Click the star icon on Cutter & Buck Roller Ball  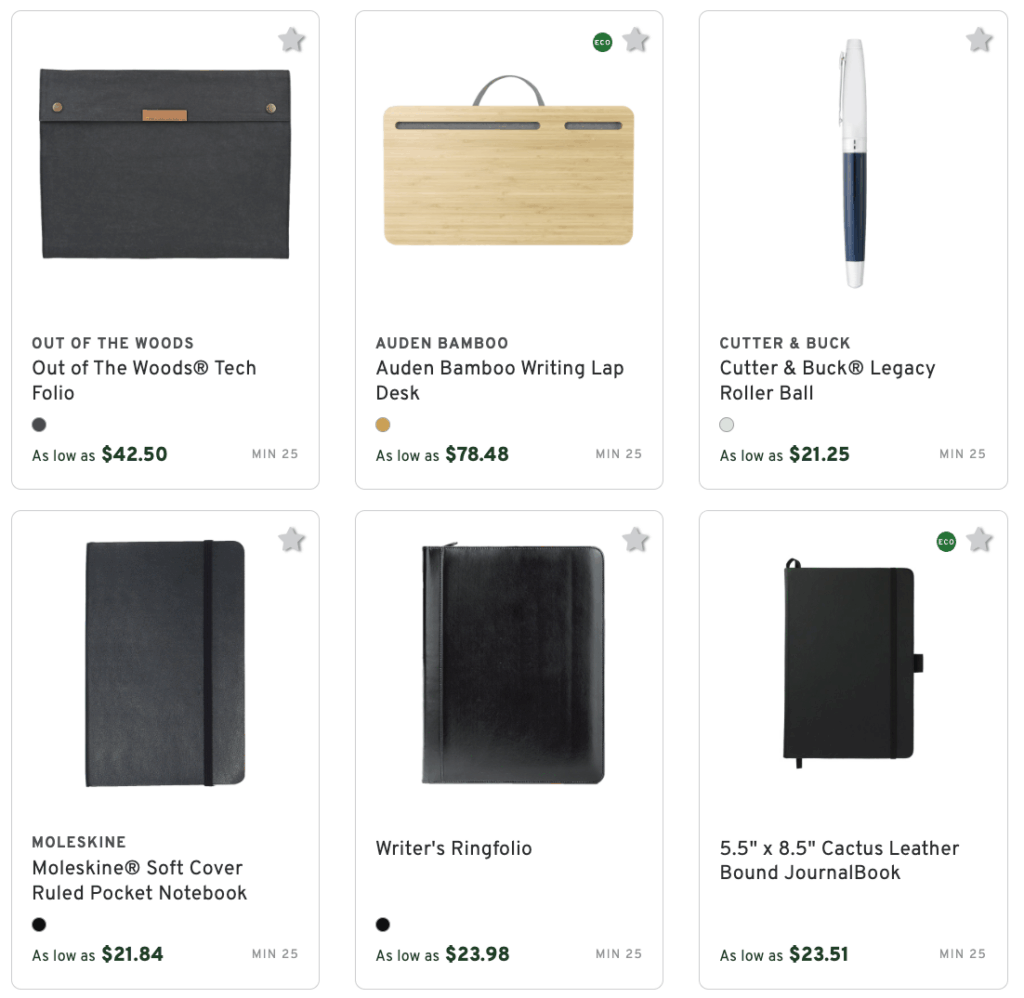978,41
